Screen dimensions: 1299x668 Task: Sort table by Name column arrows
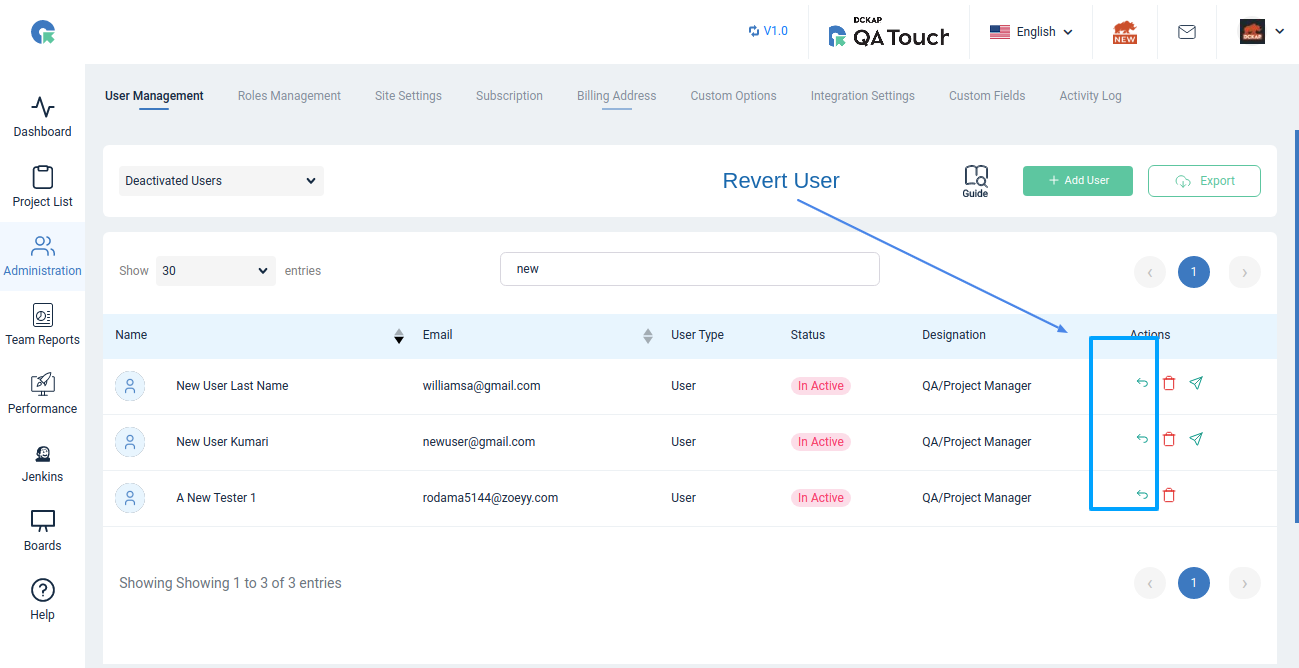[x=399, y=336]
